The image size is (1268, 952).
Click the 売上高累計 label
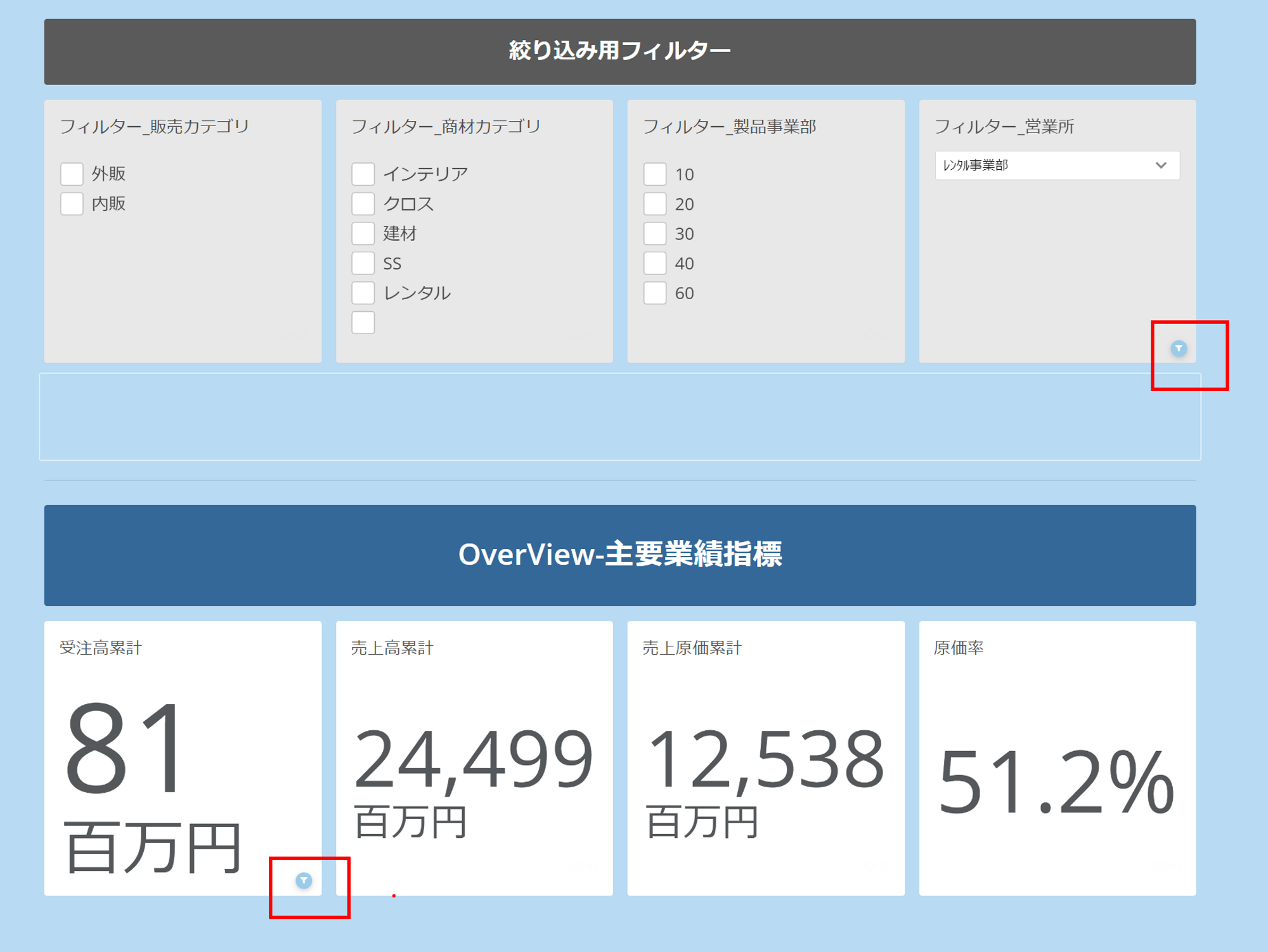pos(392,648)
